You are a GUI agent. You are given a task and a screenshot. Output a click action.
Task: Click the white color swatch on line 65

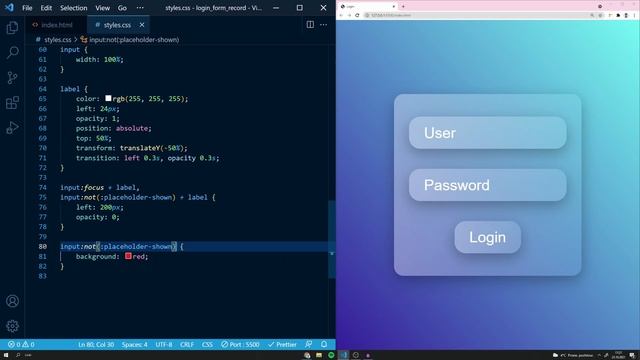coord(108,98)
